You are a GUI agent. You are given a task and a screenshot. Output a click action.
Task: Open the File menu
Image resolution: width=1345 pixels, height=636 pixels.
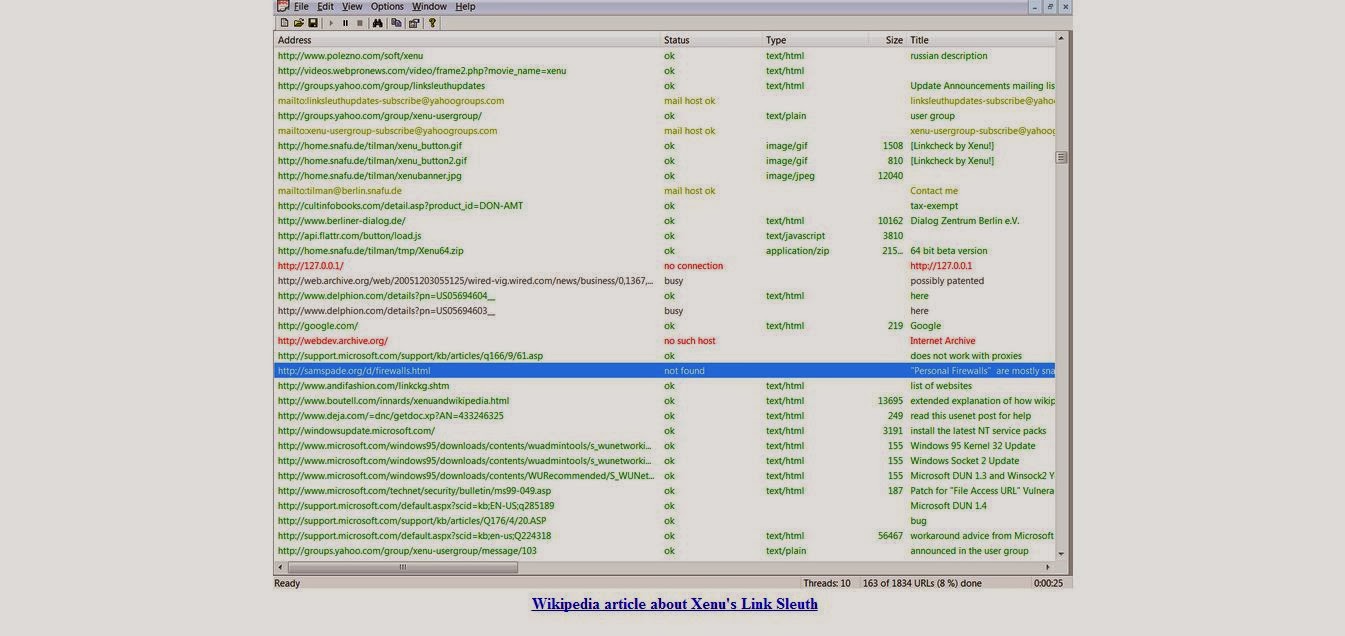pyautogui.click(x=301, y=6)
